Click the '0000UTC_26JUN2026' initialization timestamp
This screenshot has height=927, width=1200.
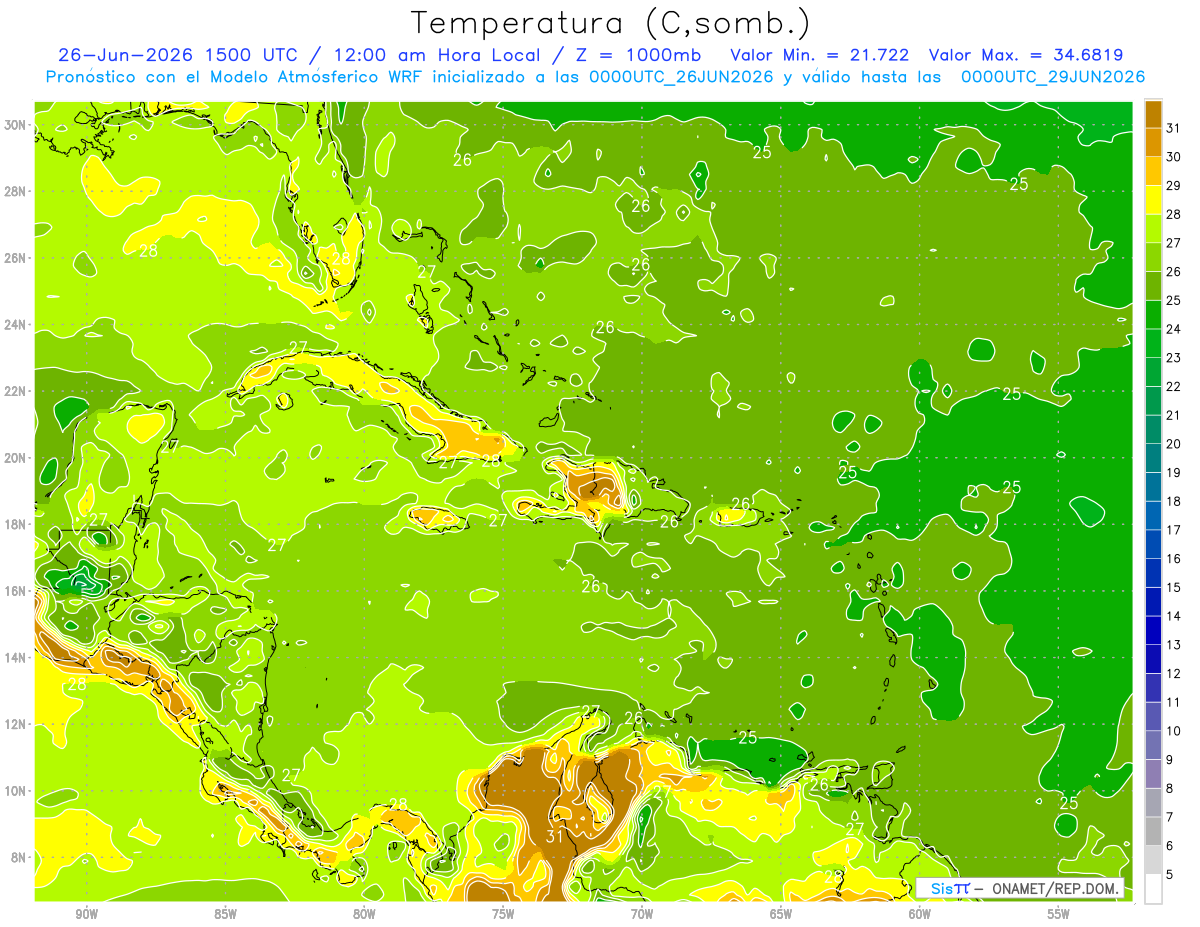click(681, 77)
